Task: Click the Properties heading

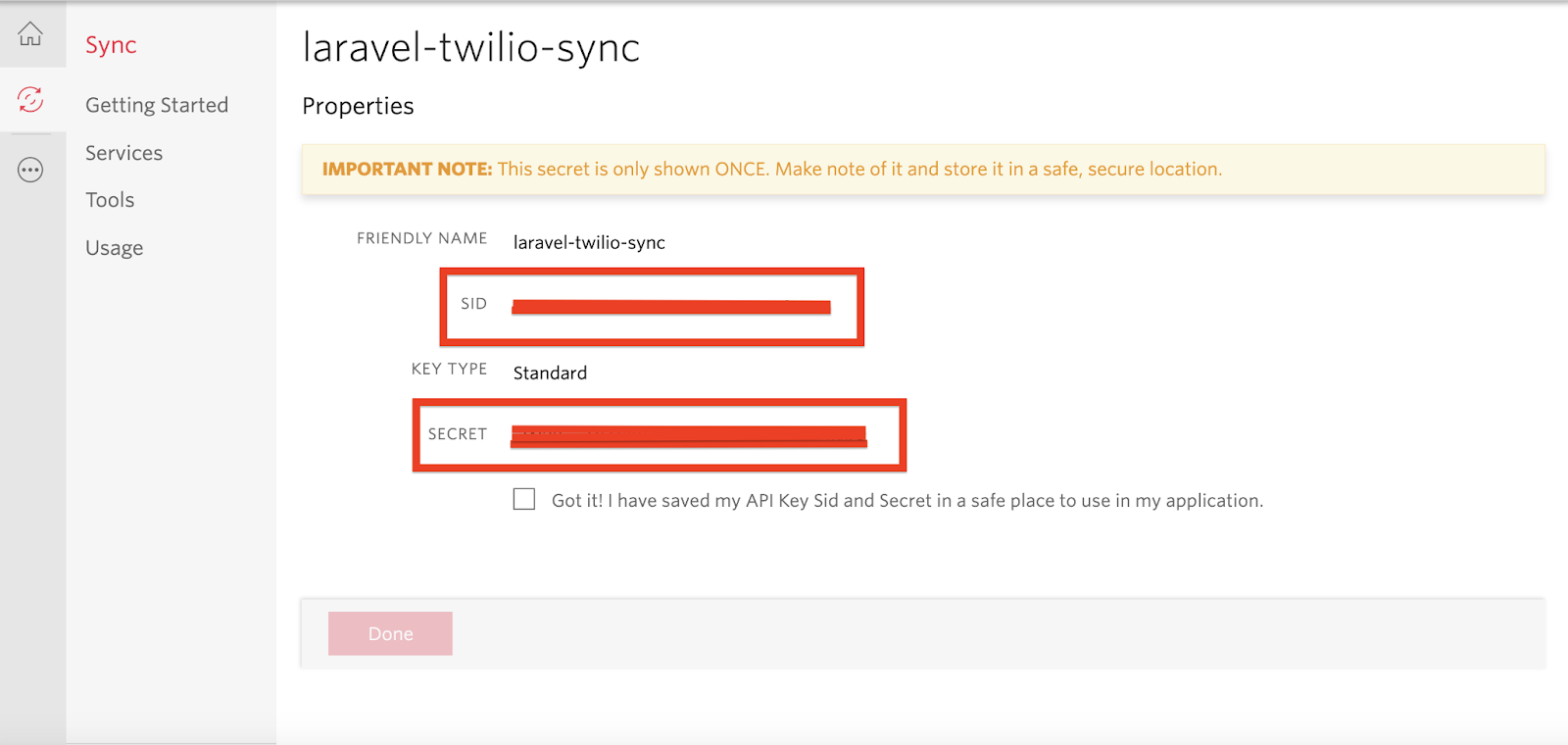Action: 358,106
